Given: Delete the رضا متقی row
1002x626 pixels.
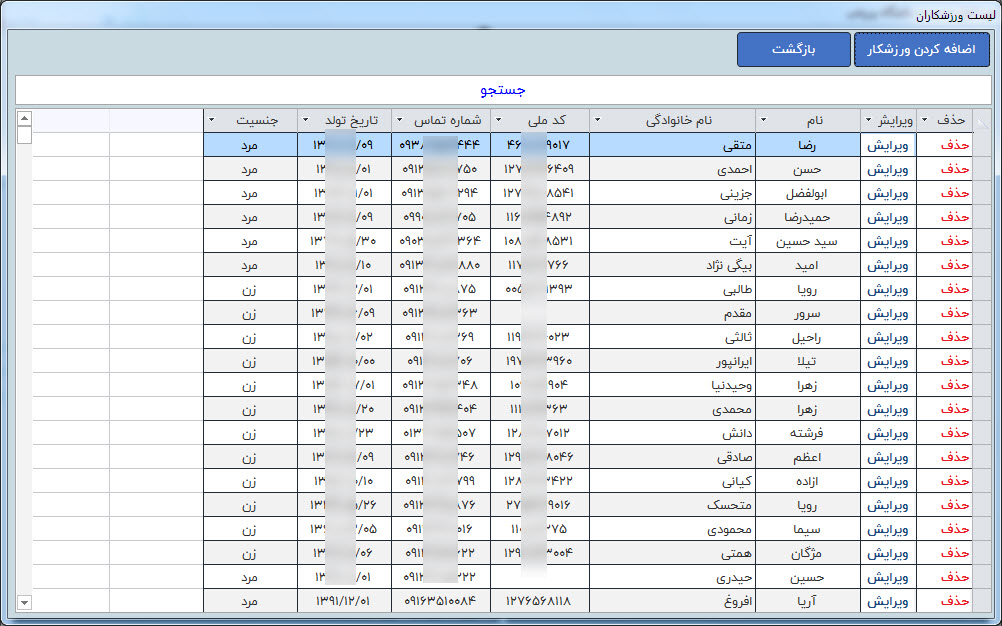Looking at the screenshot, I should pos(955,145).
